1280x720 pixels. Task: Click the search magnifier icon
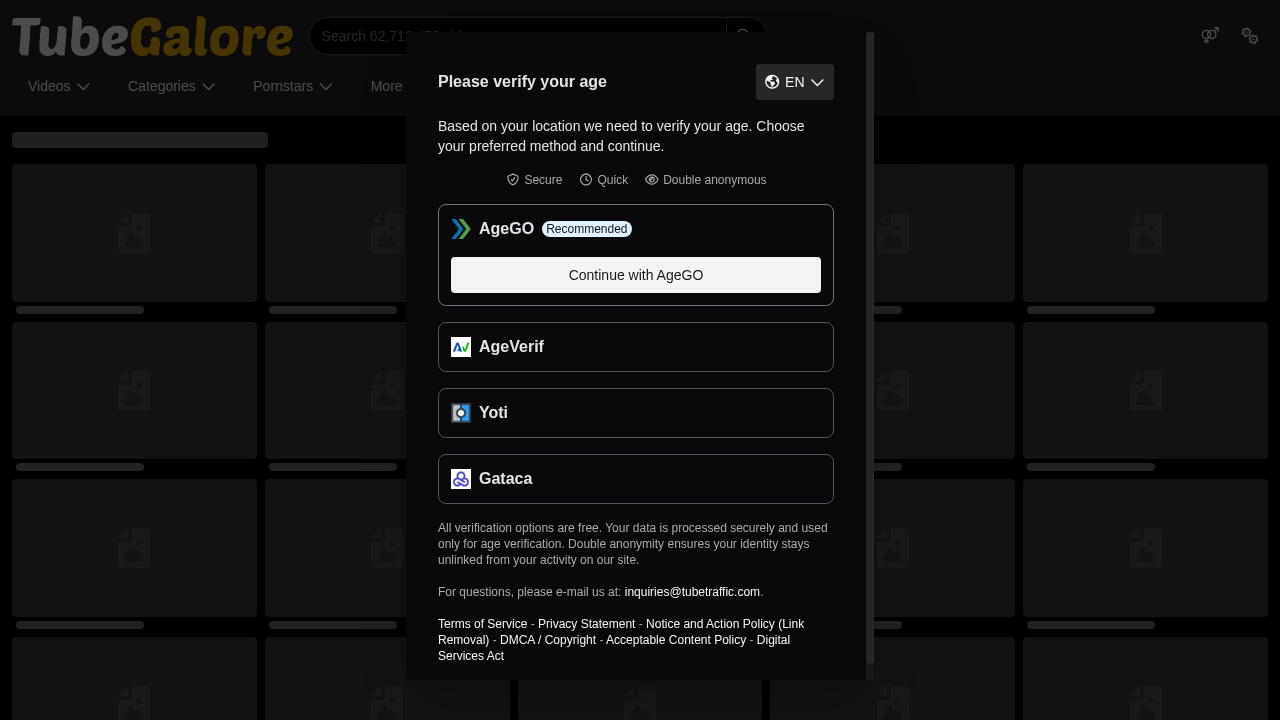click(x=744, y=36)
